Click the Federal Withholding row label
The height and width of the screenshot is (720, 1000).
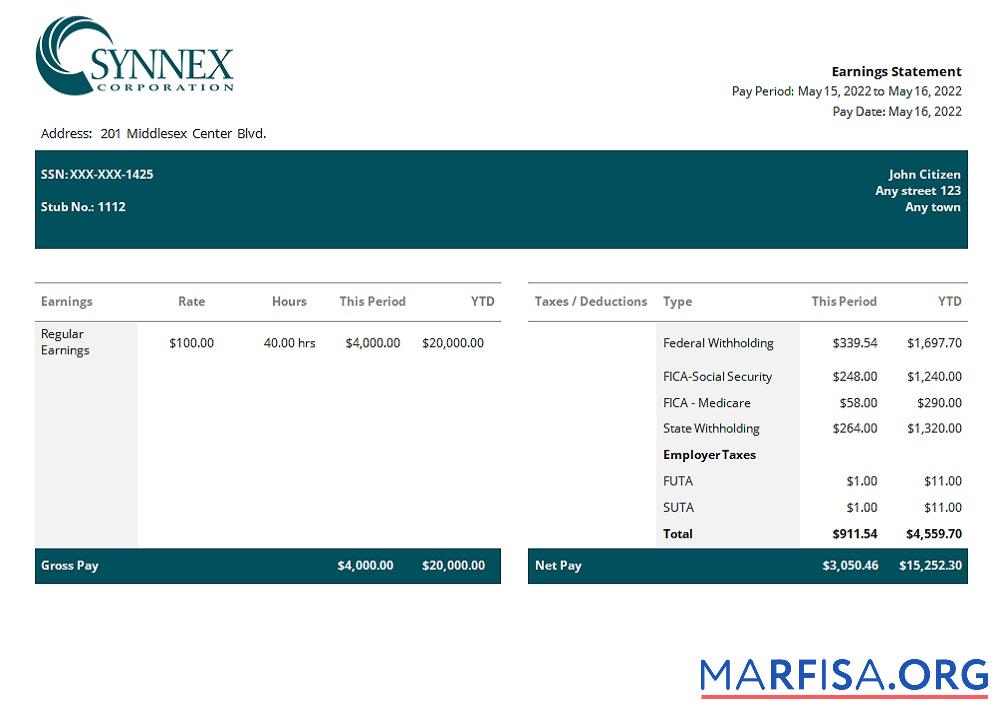click(718, 342)
